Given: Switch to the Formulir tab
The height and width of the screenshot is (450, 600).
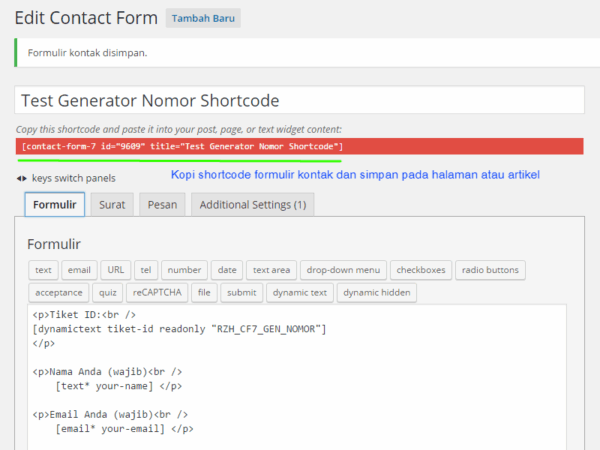Looking at the screenshot, I should (55, 204).
